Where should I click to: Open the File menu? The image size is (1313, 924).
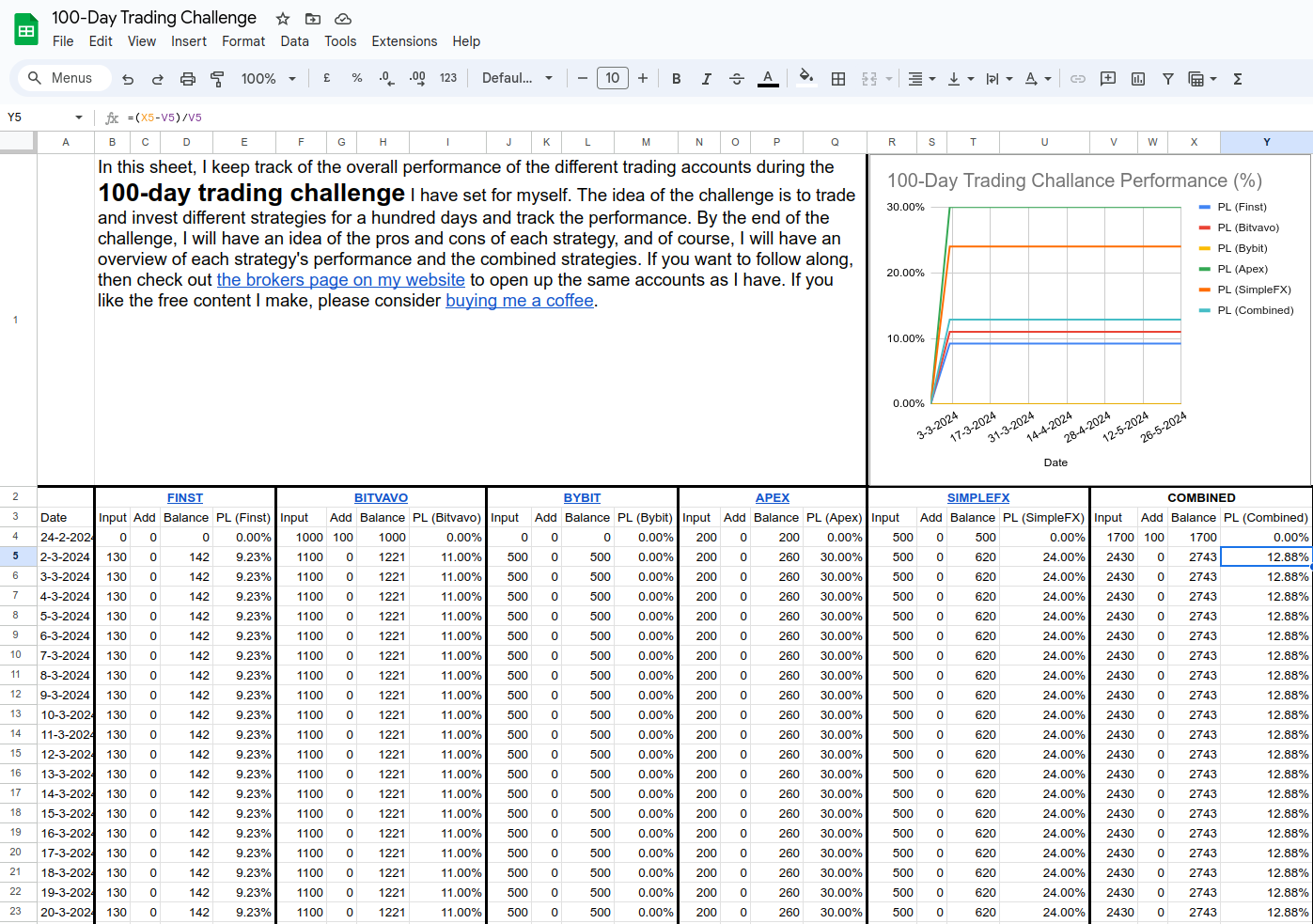coord(63,41)
